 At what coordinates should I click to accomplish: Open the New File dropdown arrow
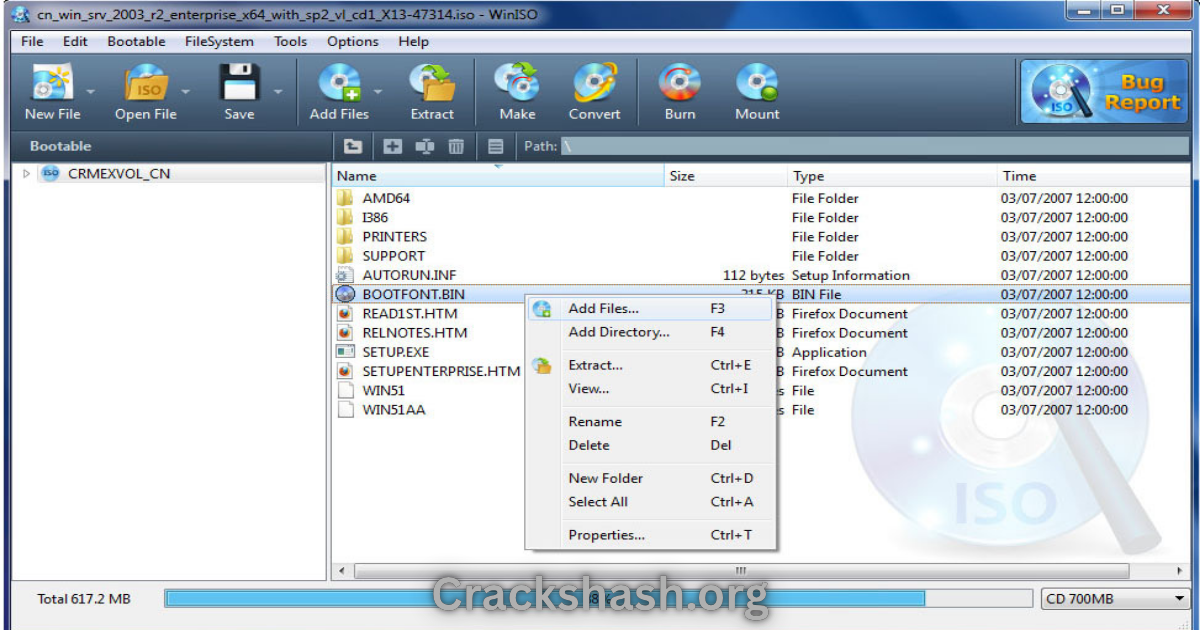click(90, 91)
